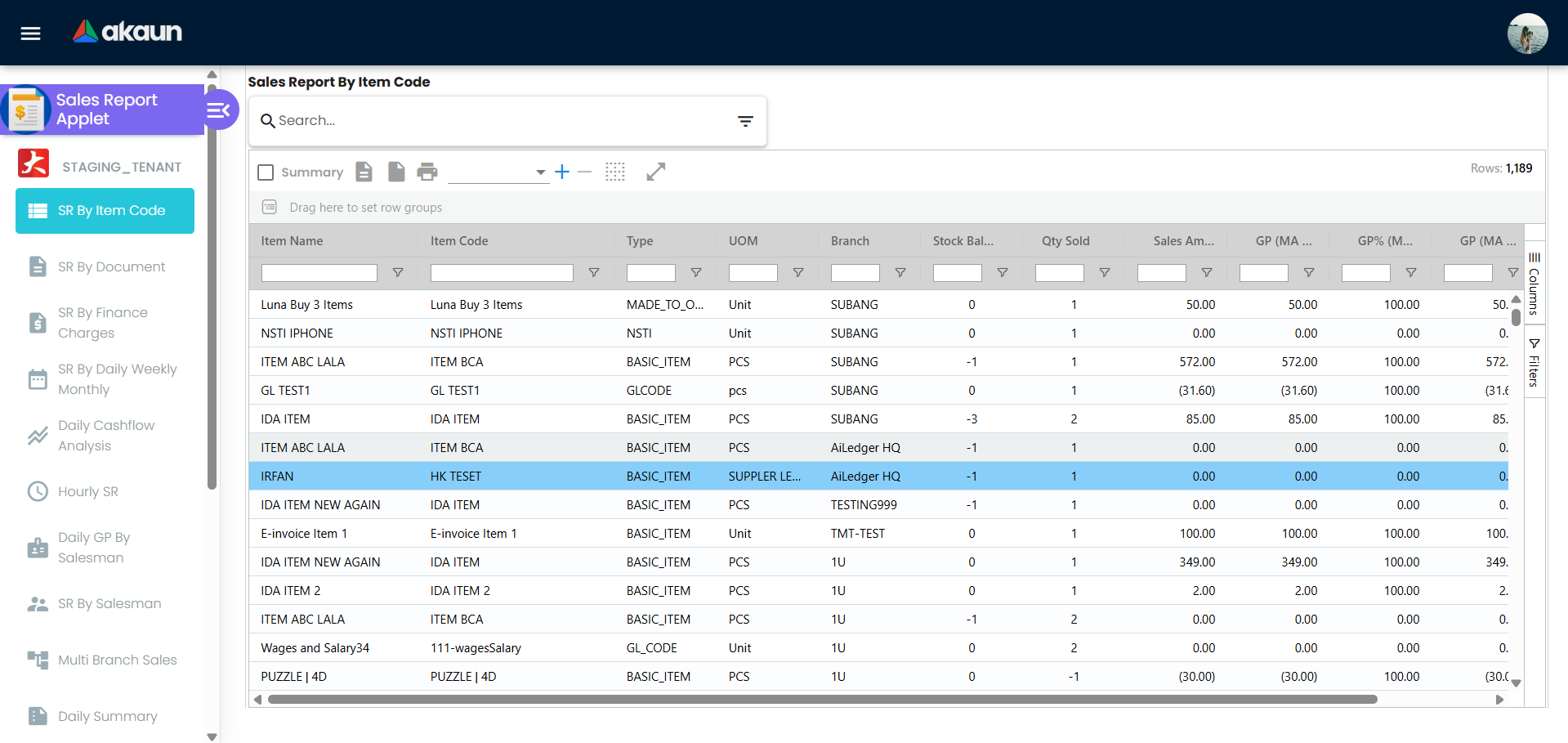1568x743 pixels.
Task: Click the grid layout icon in toolbar
Action: click(x=615, y=172)
